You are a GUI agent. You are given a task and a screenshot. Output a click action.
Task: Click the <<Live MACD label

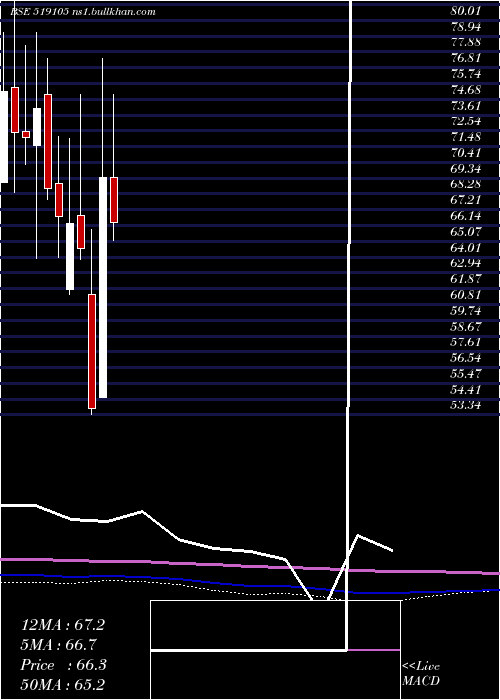pos(421,674)
